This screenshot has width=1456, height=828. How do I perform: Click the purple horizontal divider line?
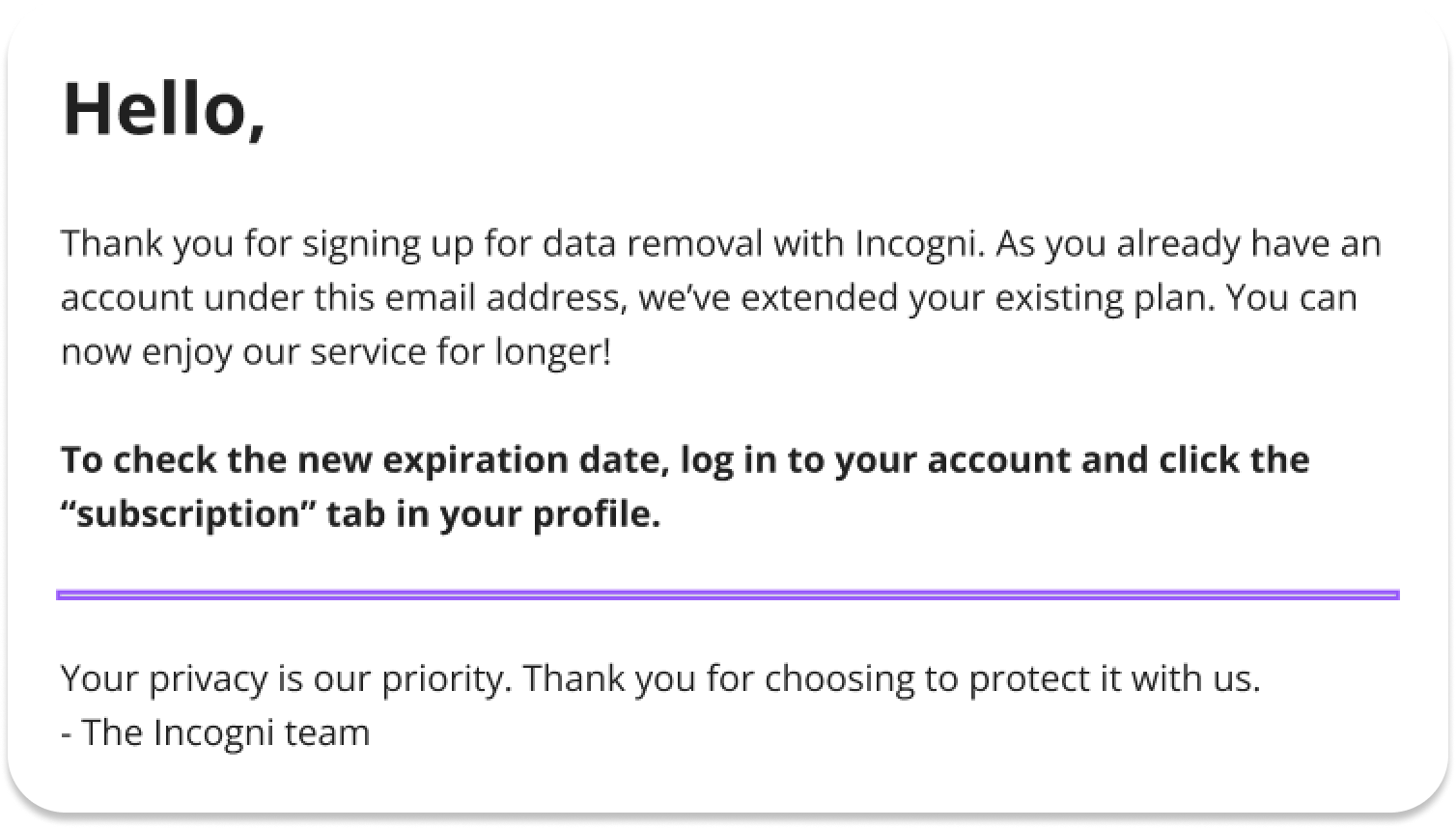728,594
